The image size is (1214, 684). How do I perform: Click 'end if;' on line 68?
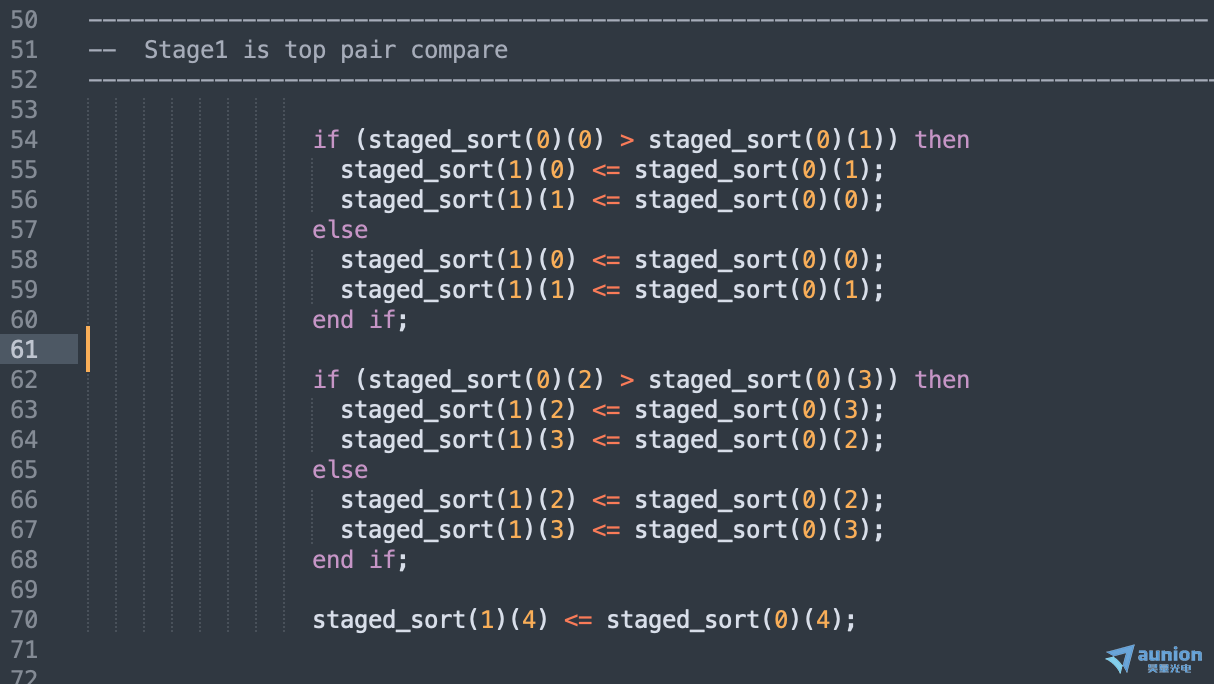click(x=360, y=559)
